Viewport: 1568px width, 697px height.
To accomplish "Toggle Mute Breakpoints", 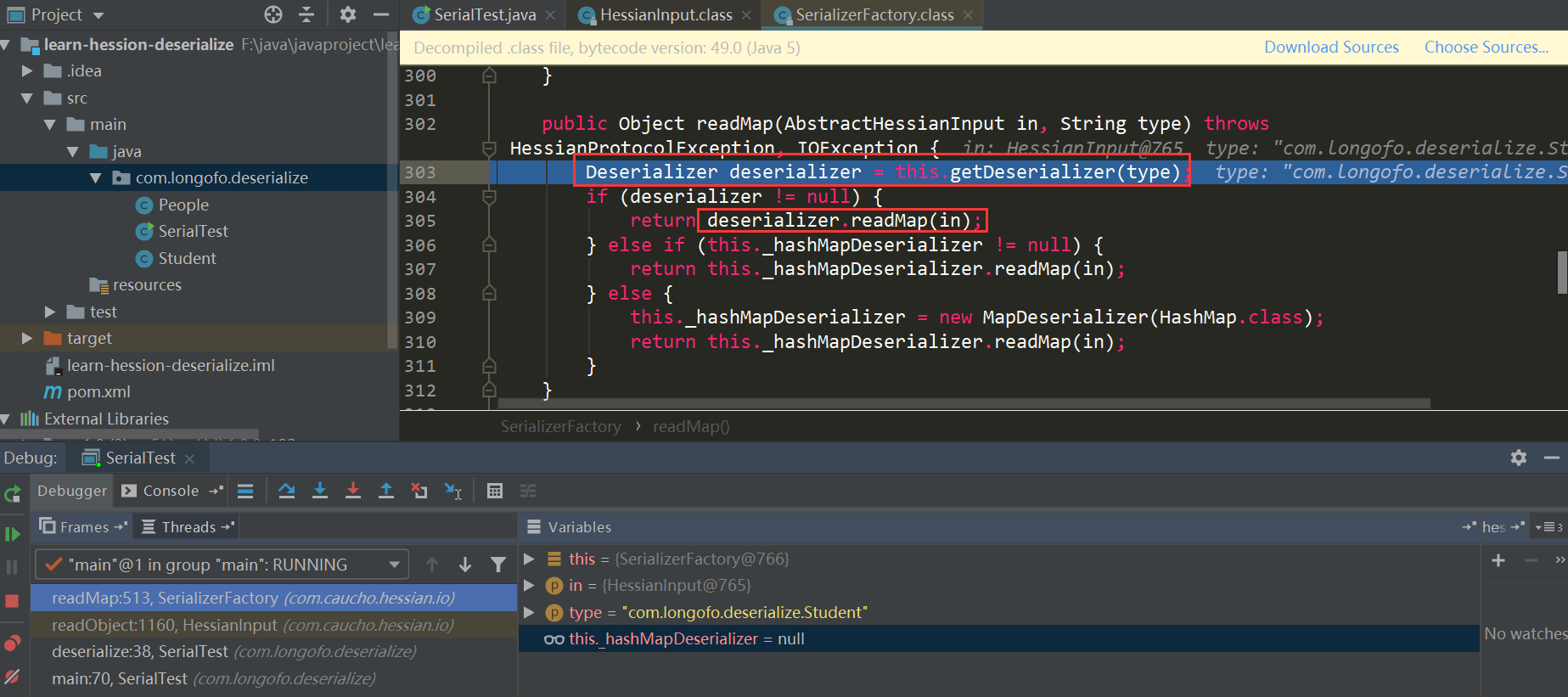I will pos(12,677).
